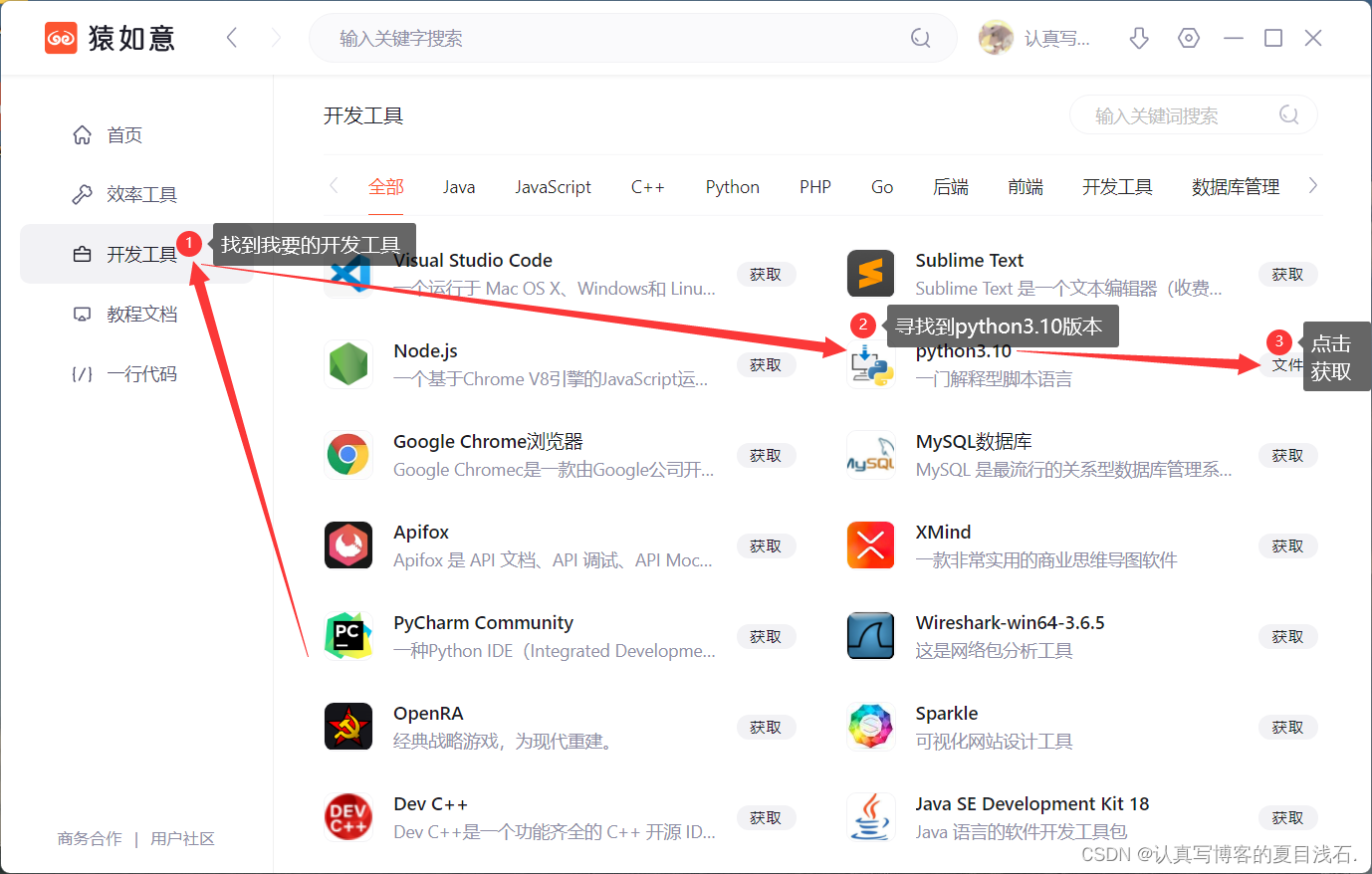Image resolution: width=1372 pixels, height=874 pixels.
Task: Select the 前端 category tab
Action: coord(1026,187)
